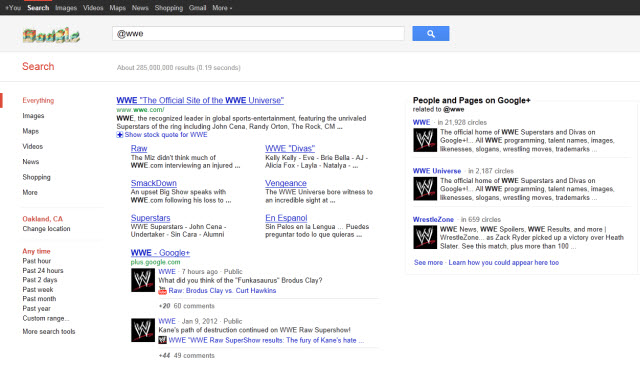
Task: Click See more under People and Pages
Action: [428, 262]
